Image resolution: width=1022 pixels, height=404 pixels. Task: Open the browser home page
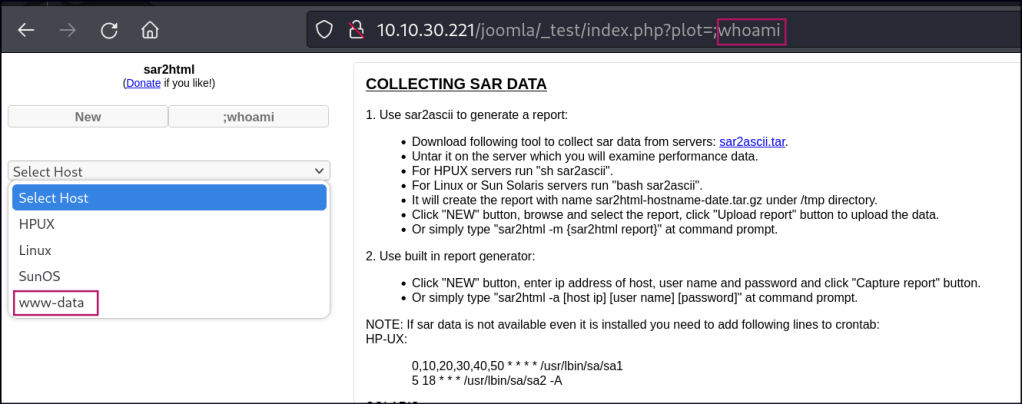(150, 29)
